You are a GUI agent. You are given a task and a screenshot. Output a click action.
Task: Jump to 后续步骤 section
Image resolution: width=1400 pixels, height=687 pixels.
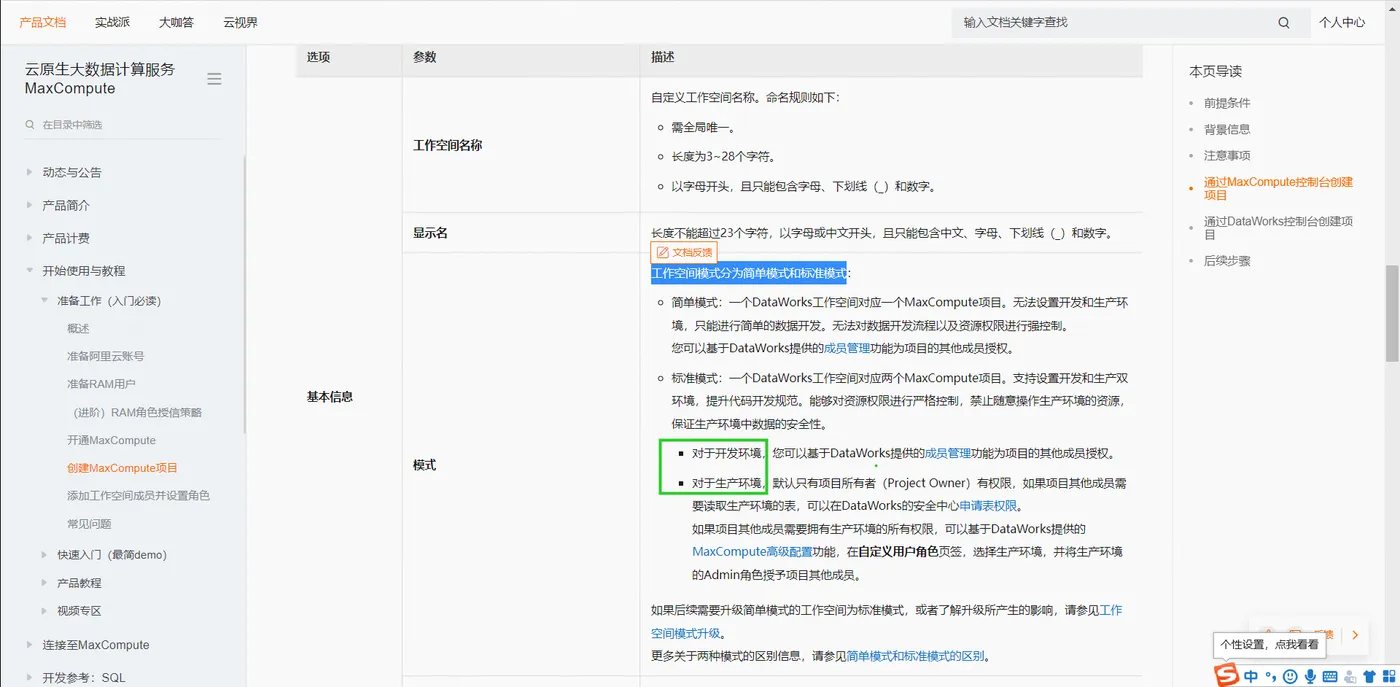tap(1227, 261)
